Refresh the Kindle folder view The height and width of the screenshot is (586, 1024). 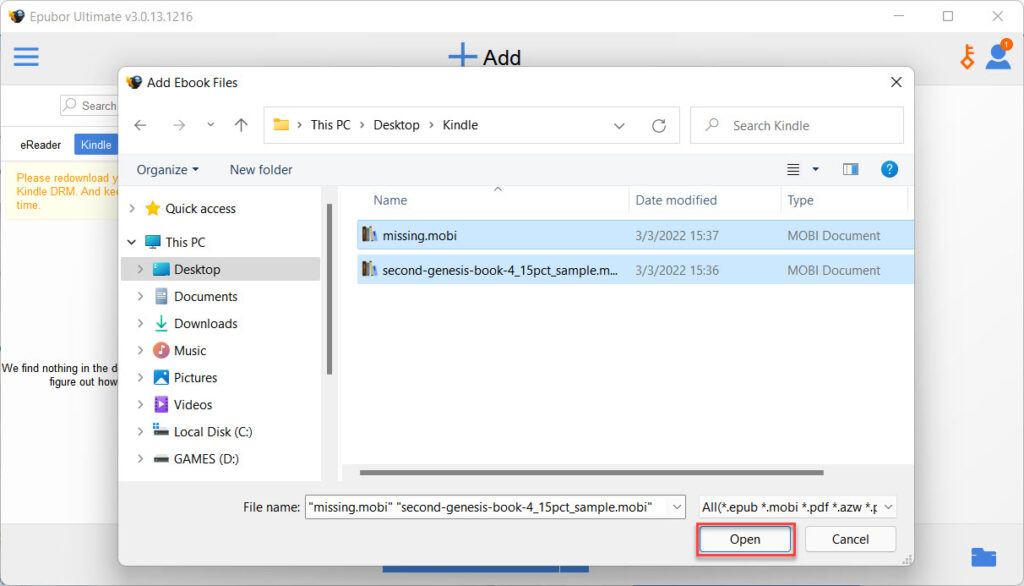658,125
